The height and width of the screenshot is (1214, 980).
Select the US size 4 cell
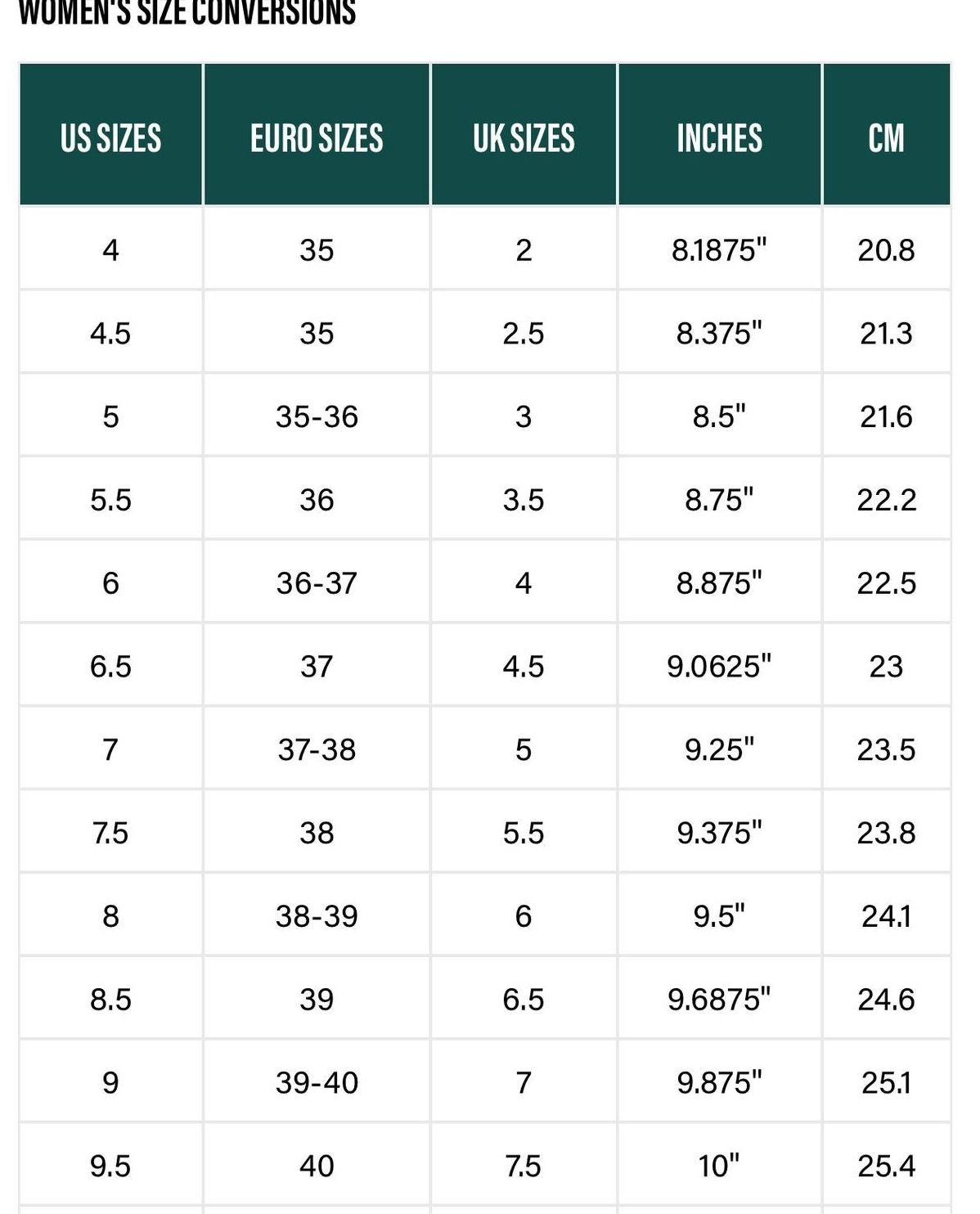110,250
